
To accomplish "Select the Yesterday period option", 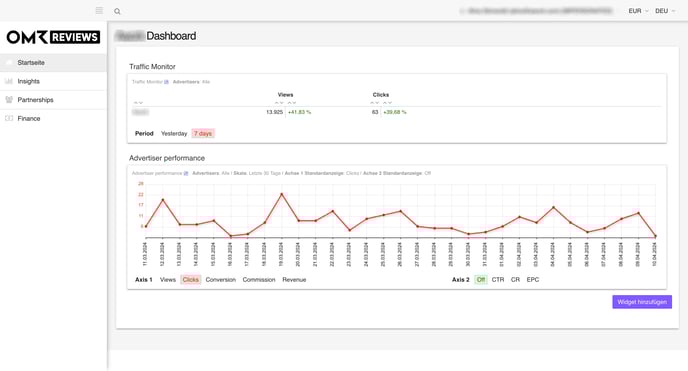I will [x=174, y=133].
